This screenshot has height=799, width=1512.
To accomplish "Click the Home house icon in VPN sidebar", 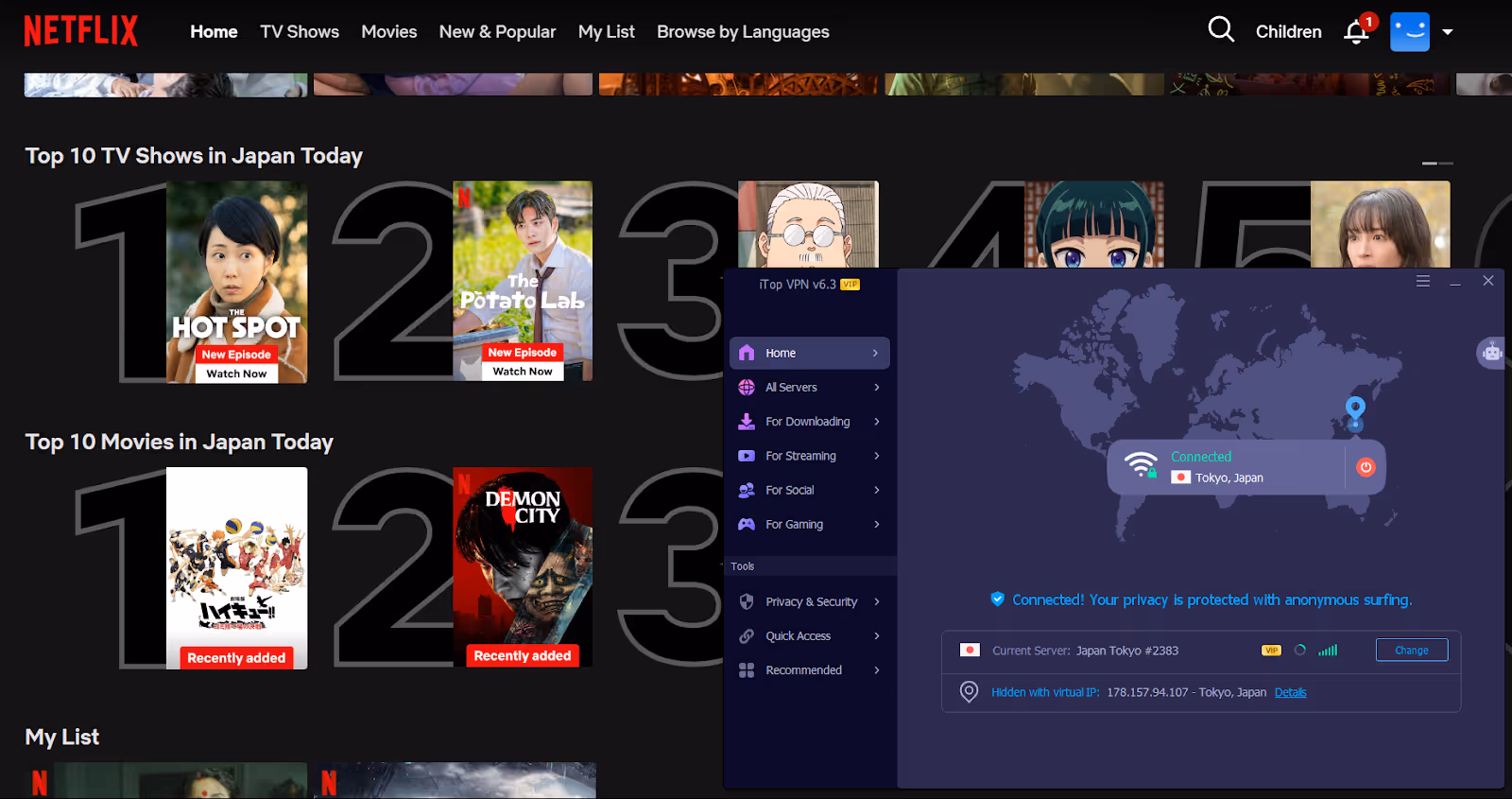I will point(747,353).
